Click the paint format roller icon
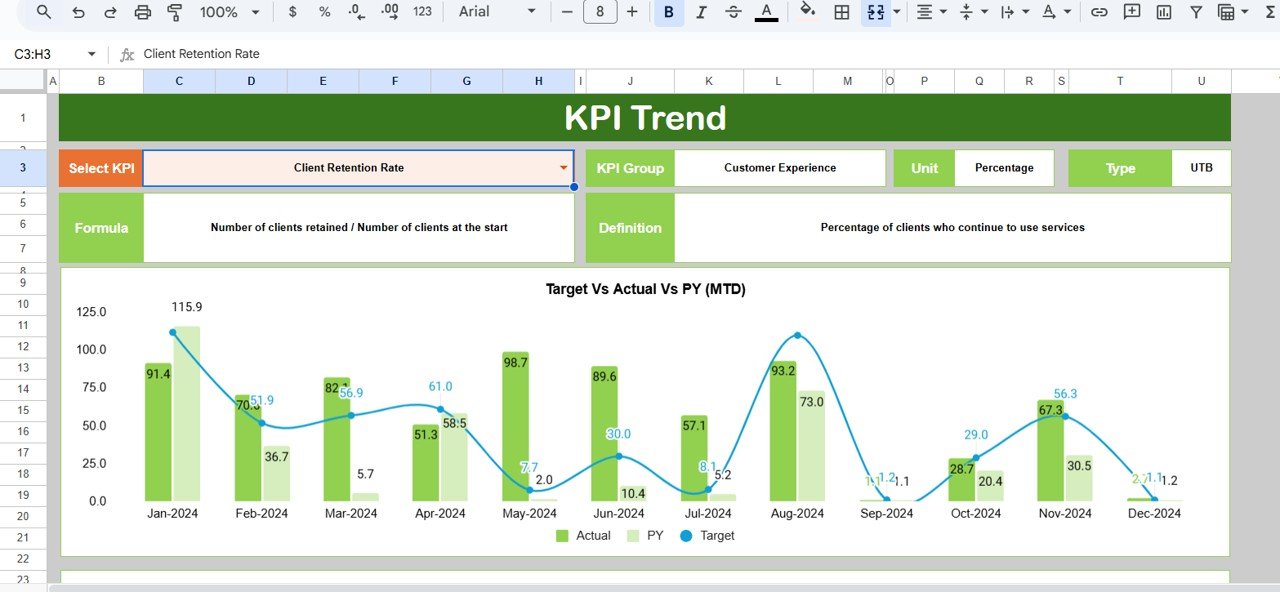Screen dimensions: 1280x592 click(x=175, y=12)
